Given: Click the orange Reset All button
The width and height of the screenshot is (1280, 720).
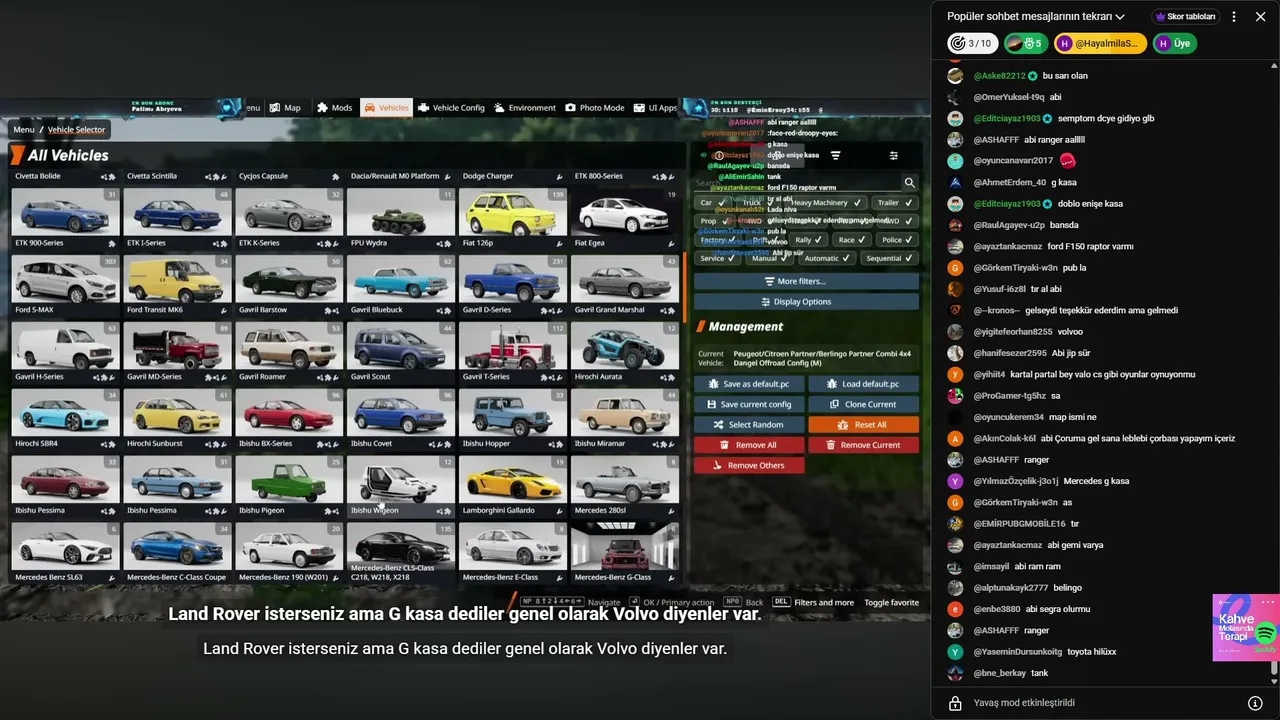Looking at the screenshot, I should point(863,425).
